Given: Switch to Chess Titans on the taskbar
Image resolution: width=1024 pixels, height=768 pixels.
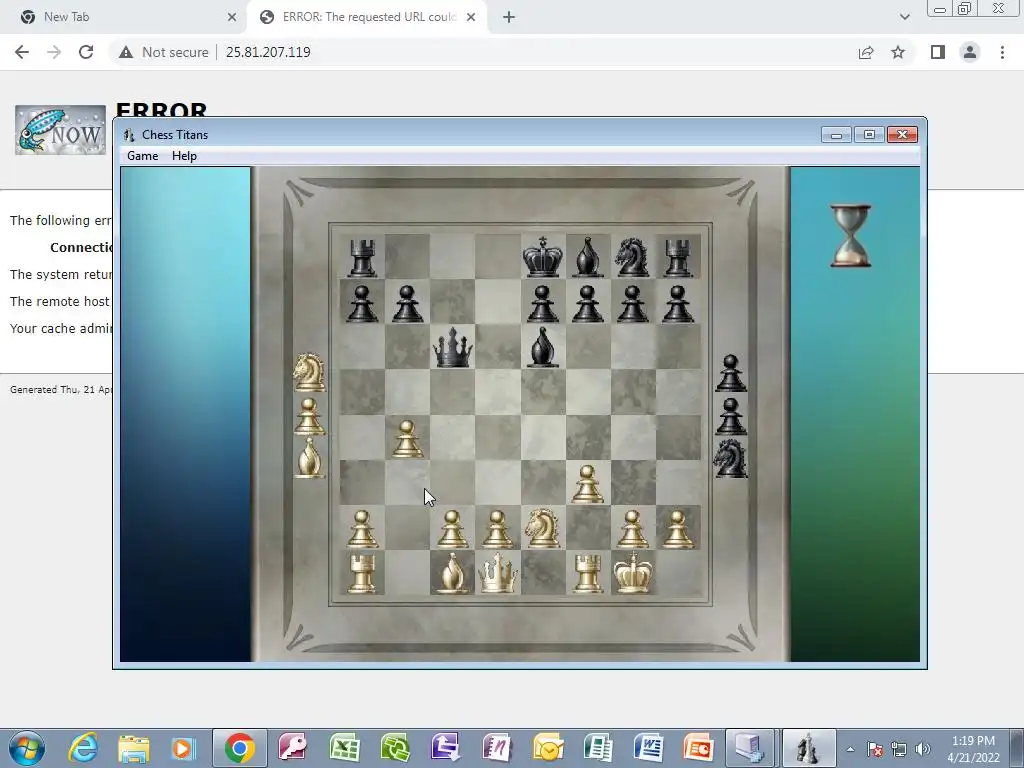Looking at the screenshot, I should click(808, 748).
